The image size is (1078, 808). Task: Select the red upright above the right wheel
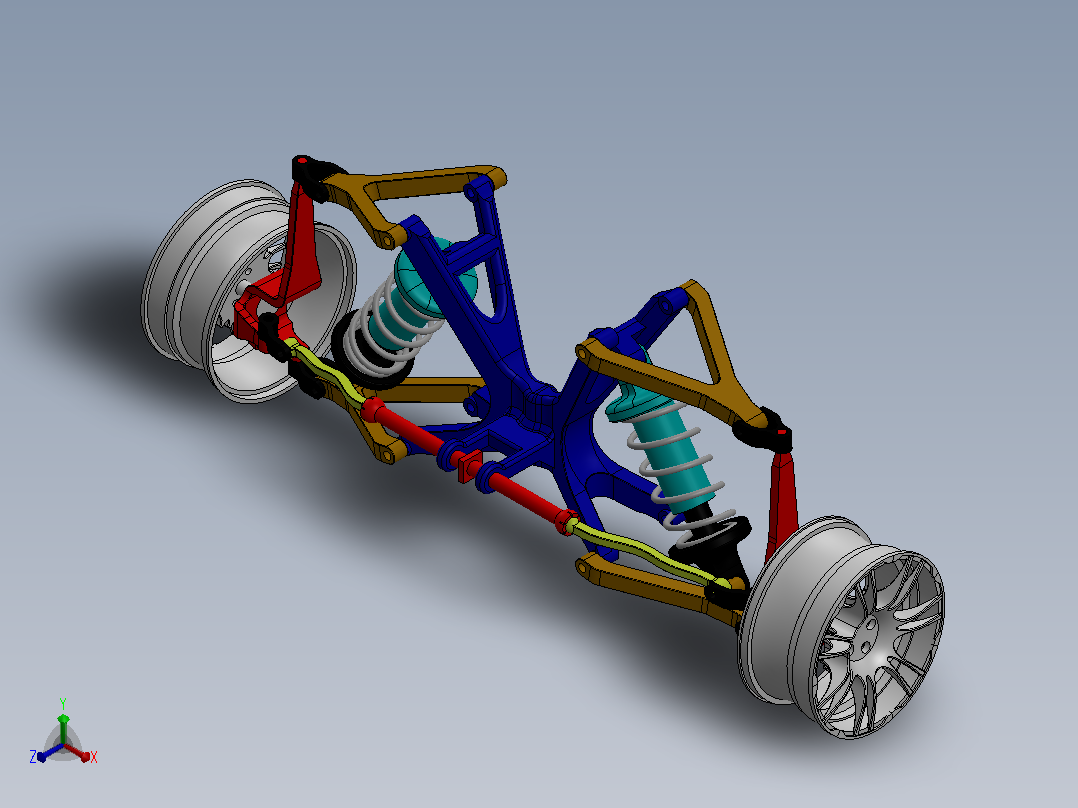click(781, 503)
